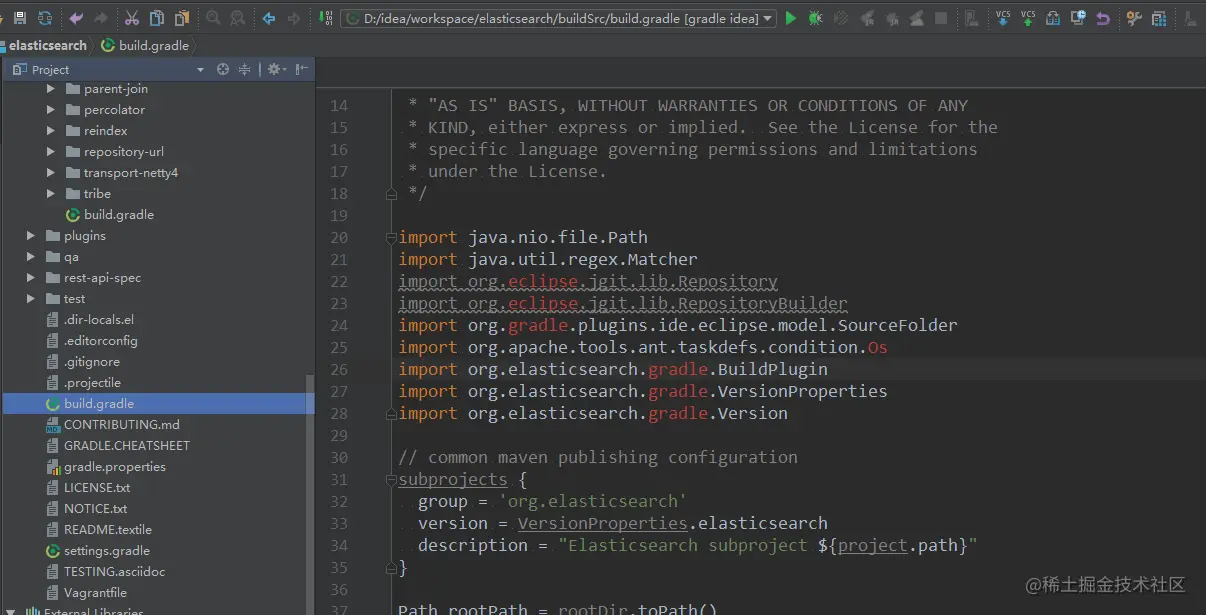Click the Synchronize icon in the toolbar

tap(45, 18)
